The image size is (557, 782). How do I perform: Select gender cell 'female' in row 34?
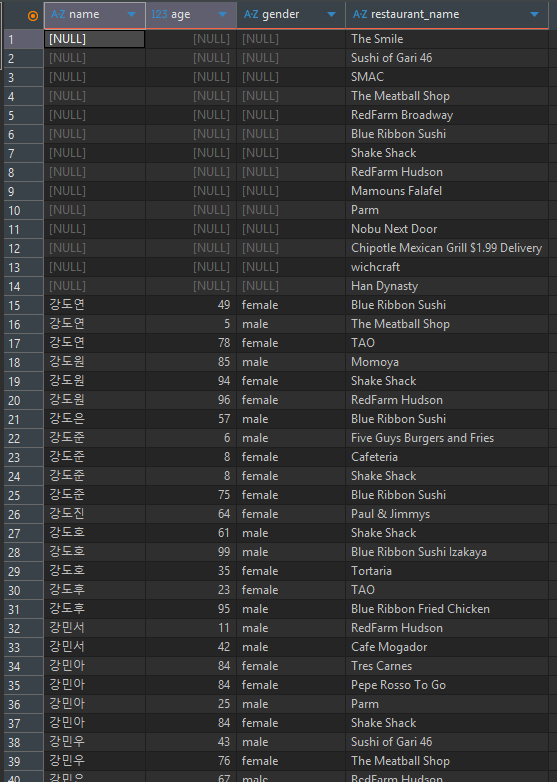click(x=291, y=666)
